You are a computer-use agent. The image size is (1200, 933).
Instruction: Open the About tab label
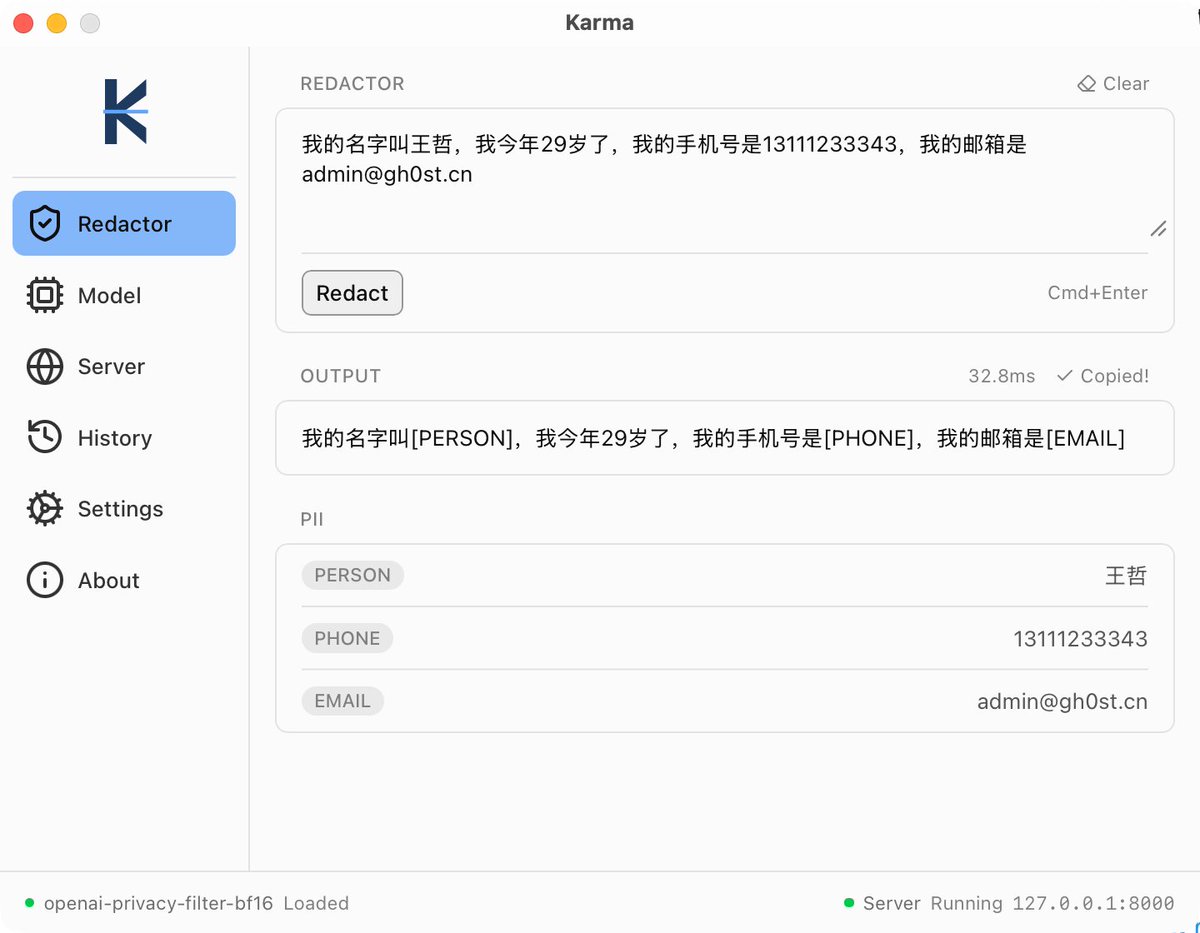(109, 580)
